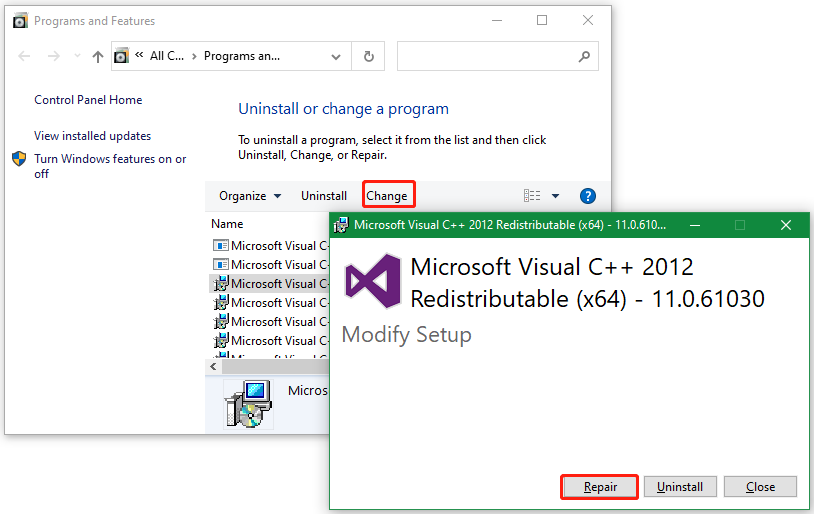Click the Programs an... breadcrumb segment

click(241, 56)
